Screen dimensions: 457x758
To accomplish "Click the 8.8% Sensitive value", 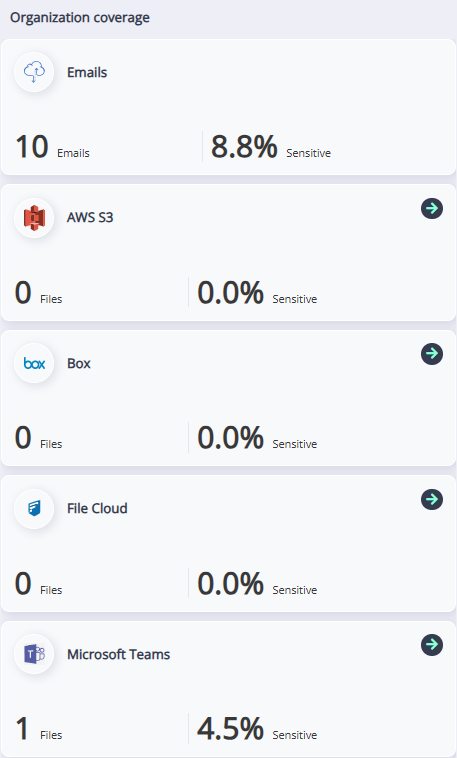I will pos(271,147).
